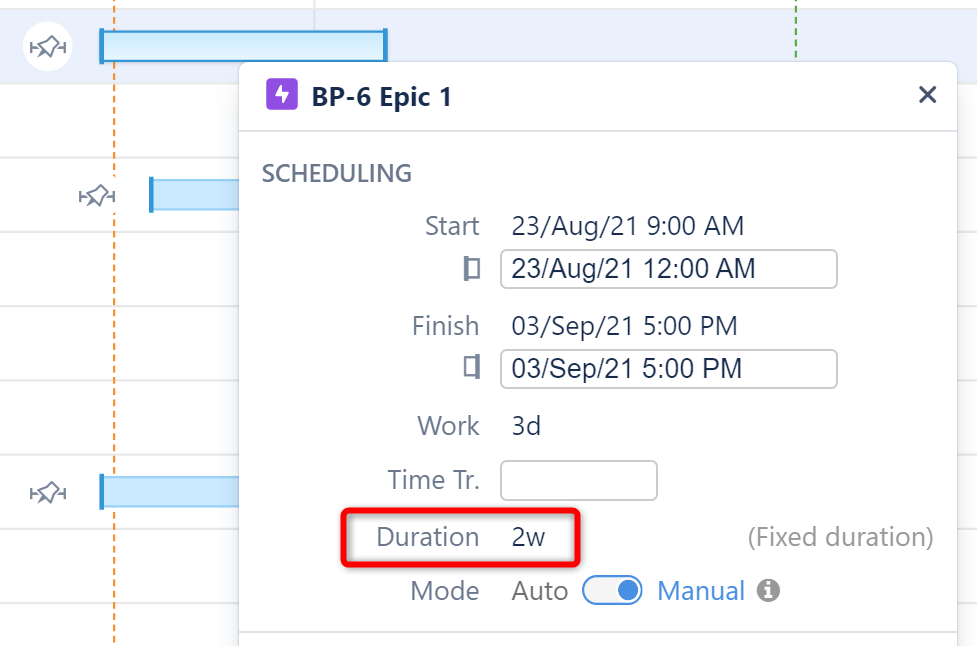Image resolution: width=977 pixels, height=646 pixels.
Task: Toggle scheduling mode switch to Auto
Action: pos(612,590)
